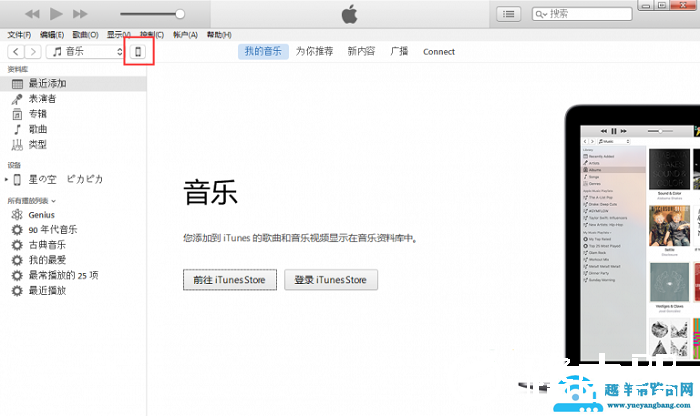
Task: Click the 歌曲 music note icon
Action: 17,129
